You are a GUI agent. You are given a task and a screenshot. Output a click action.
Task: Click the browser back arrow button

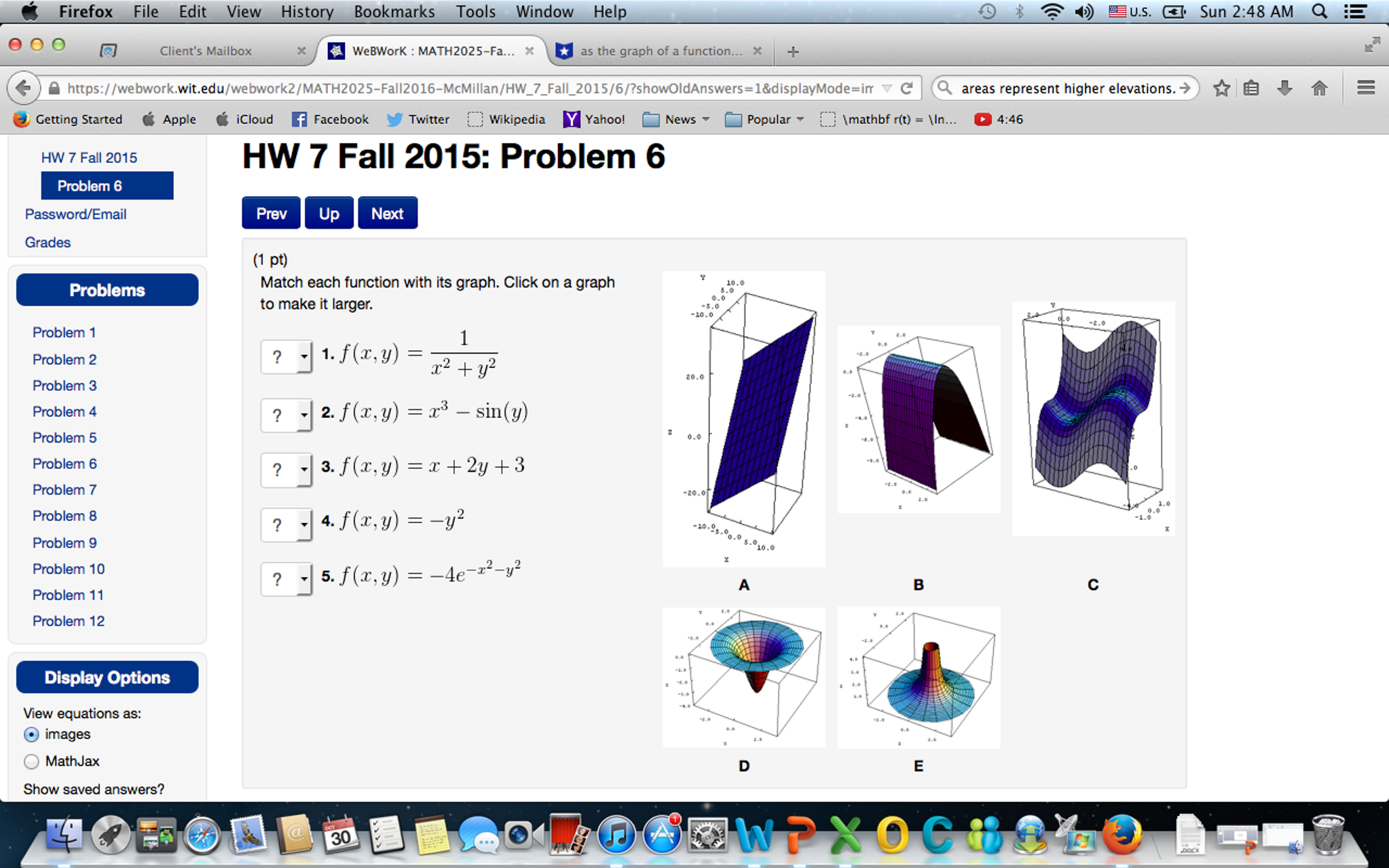24,88
